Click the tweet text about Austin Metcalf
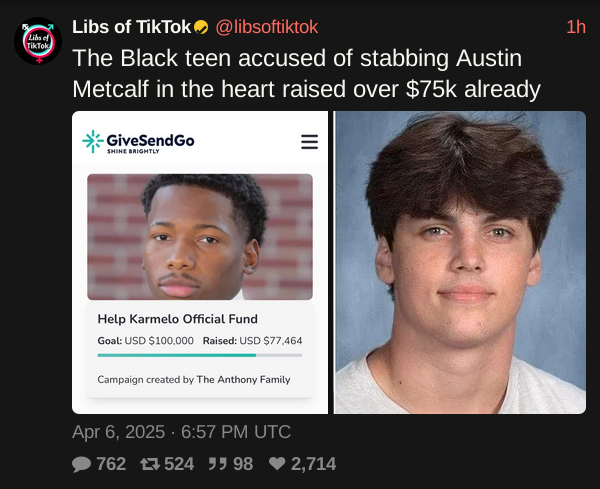Screen dimensions: 600x489 (x=306, y=73)
